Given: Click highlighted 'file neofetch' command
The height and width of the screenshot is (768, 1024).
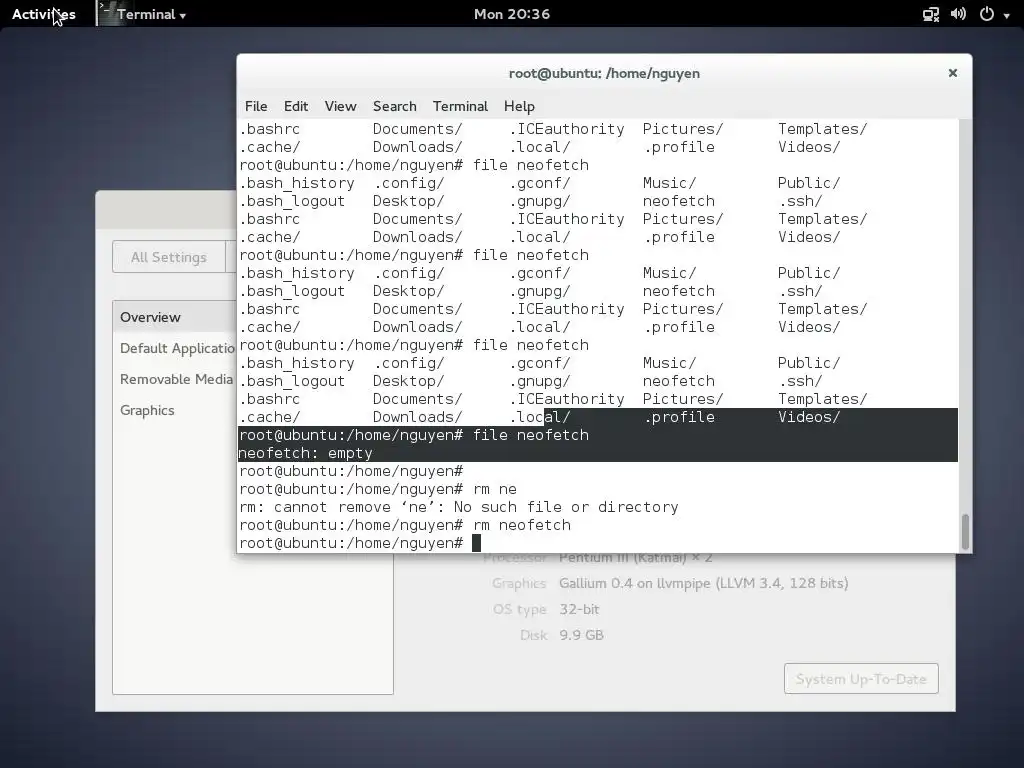Looking at the screenshot, I should coord(530,435).
